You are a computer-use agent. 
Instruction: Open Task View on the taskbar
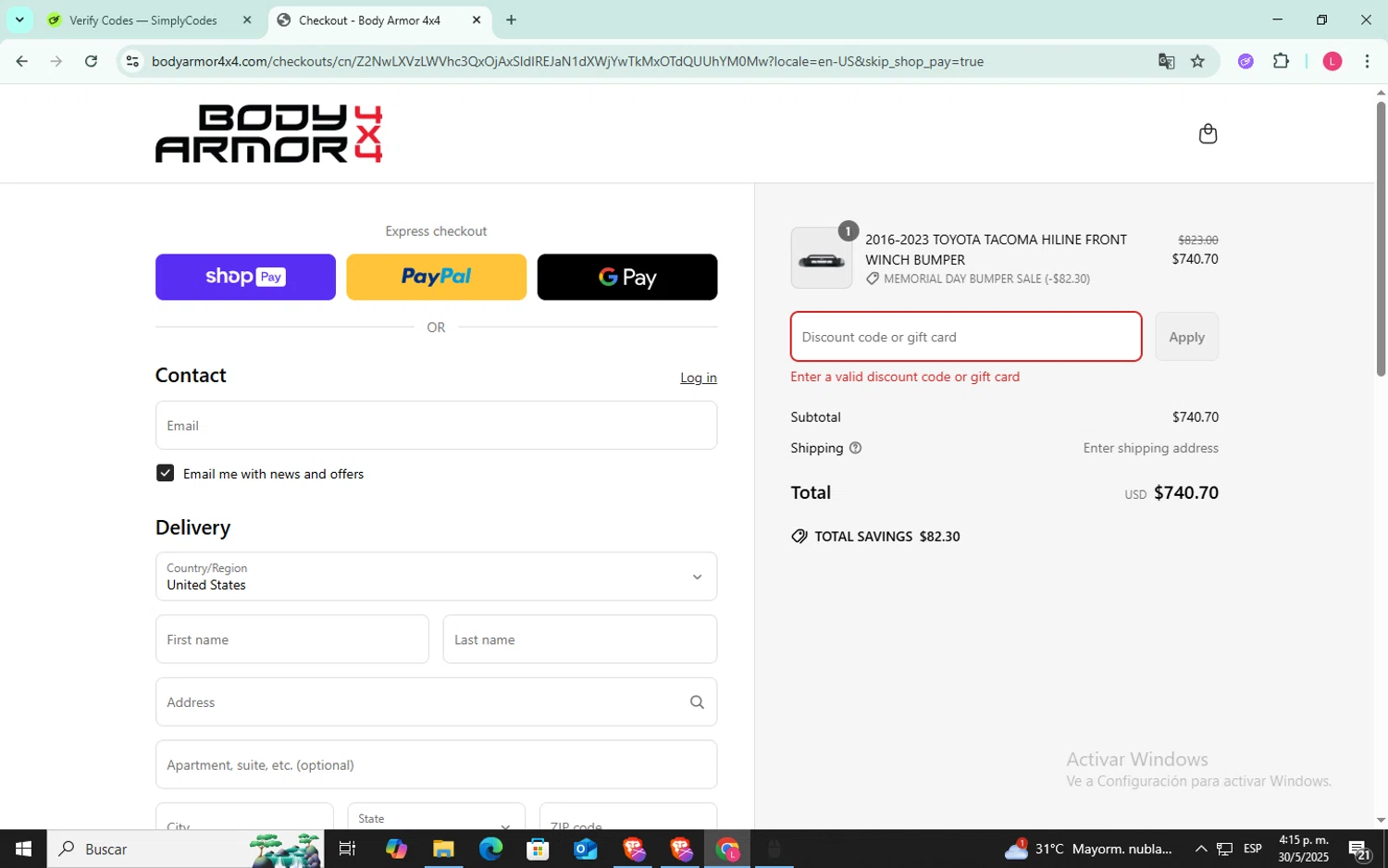(347, 849)
